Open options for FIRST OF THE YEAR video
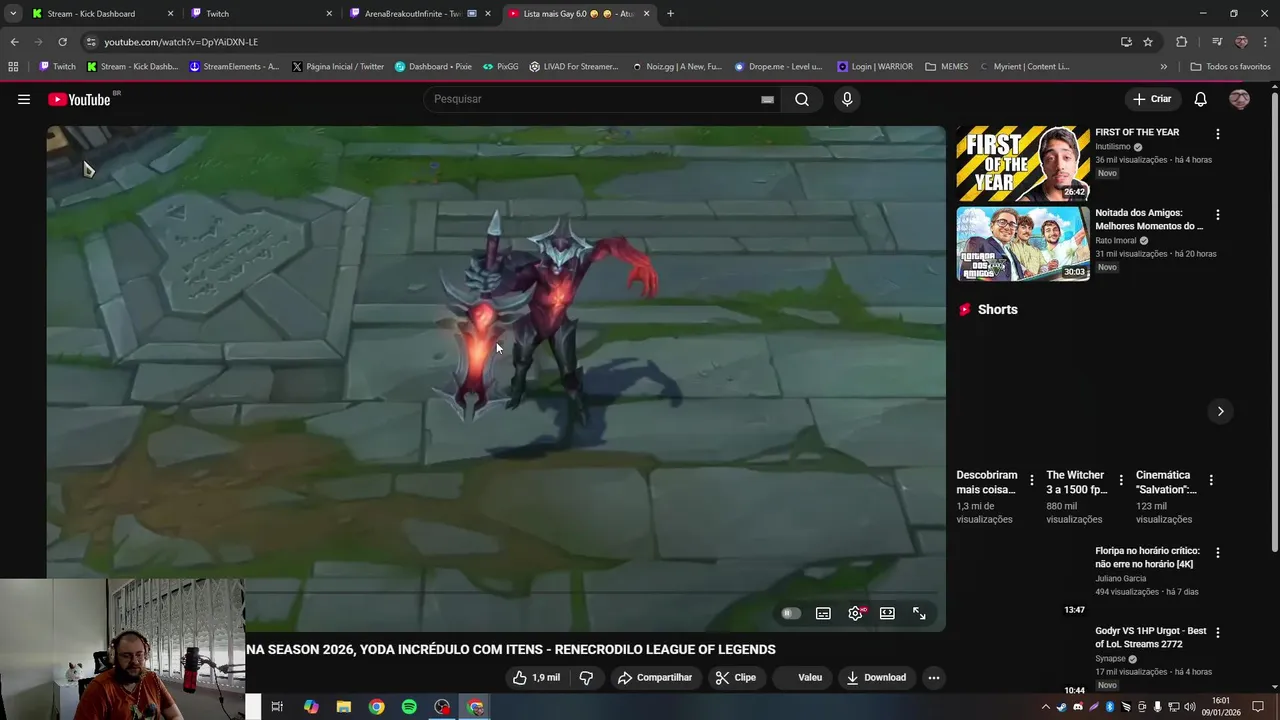Screen dimensions: 1280x720 tap(1217, 134)
